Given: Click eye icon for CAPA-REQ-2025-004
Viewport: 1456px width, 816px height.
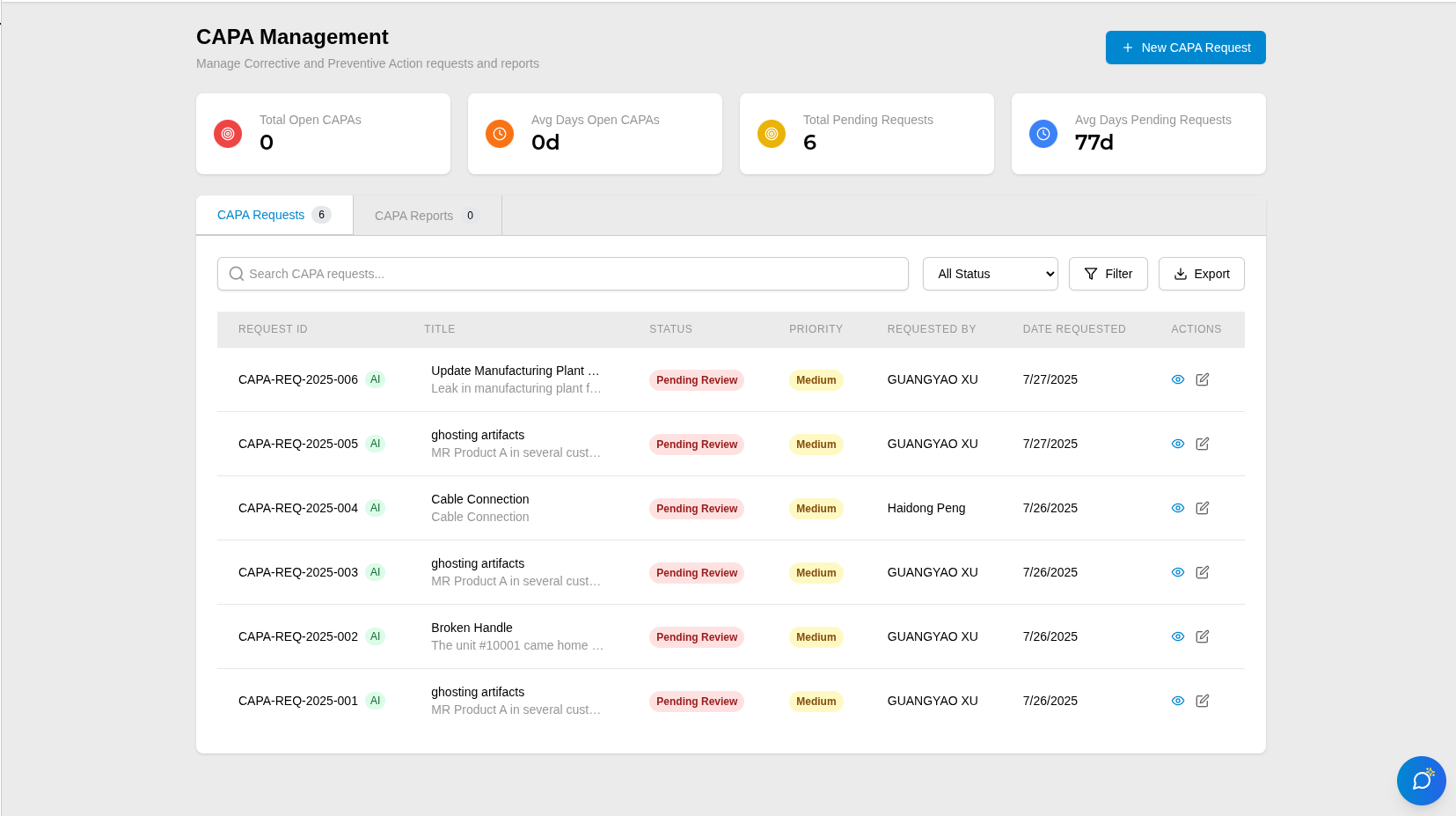Looking at the screenshot, I should (x=1177, y=508).
